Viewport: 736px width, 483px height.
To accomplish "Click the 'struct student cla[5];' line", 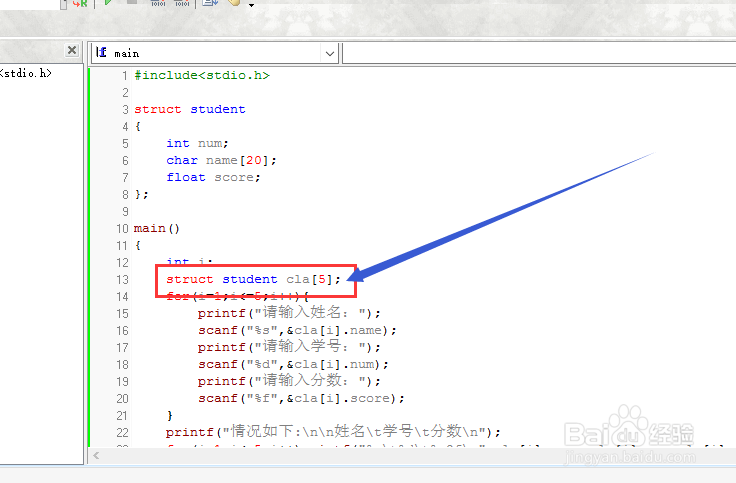I will [x=253, y=279].
